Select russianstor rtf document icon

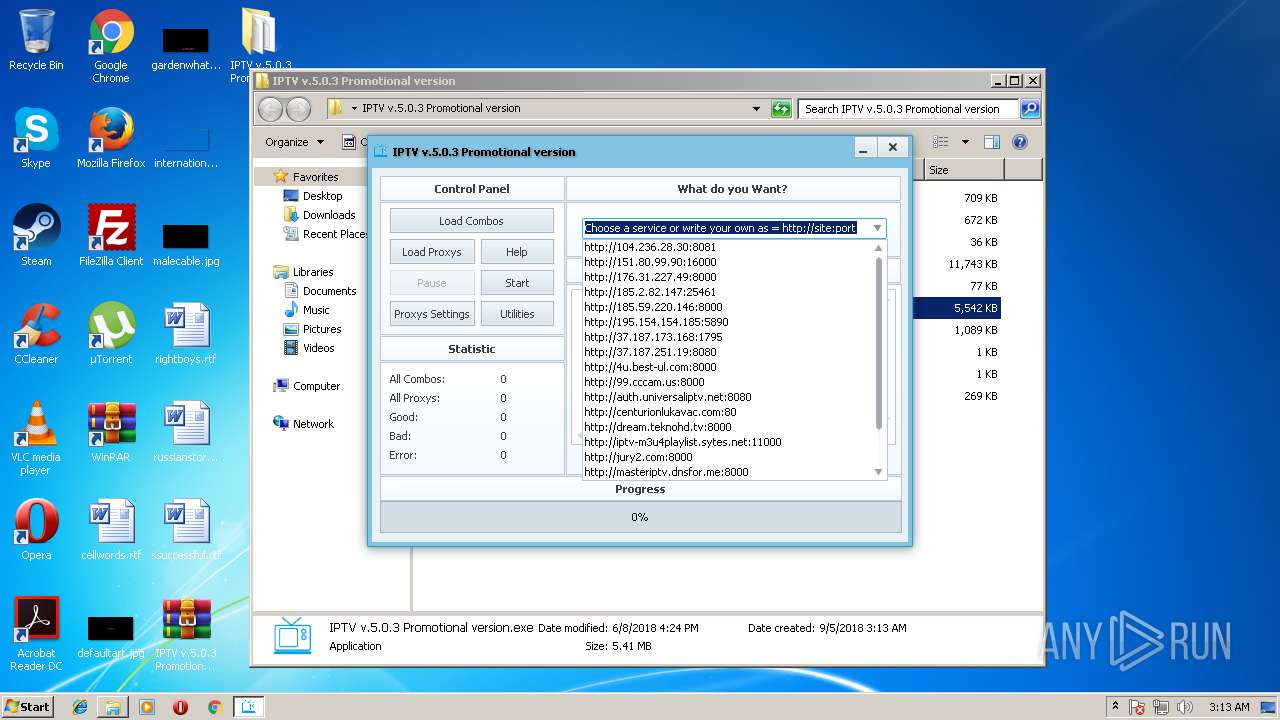[x=186, y=432]
